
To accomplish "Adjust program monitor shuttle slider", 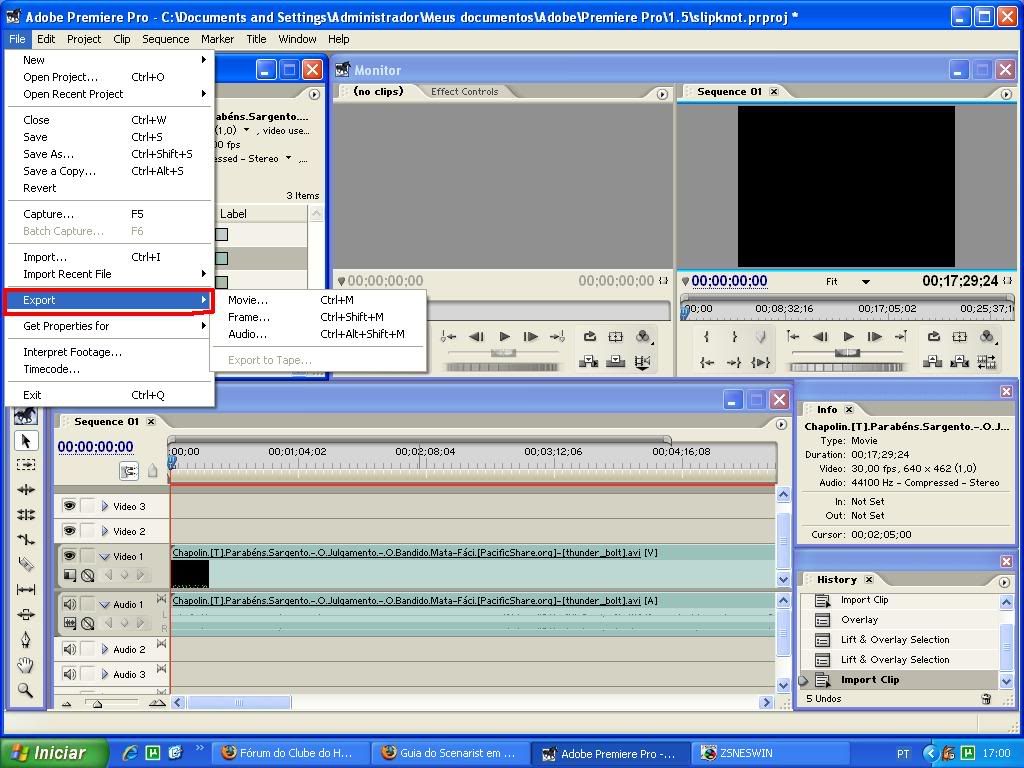I will 847,353.
